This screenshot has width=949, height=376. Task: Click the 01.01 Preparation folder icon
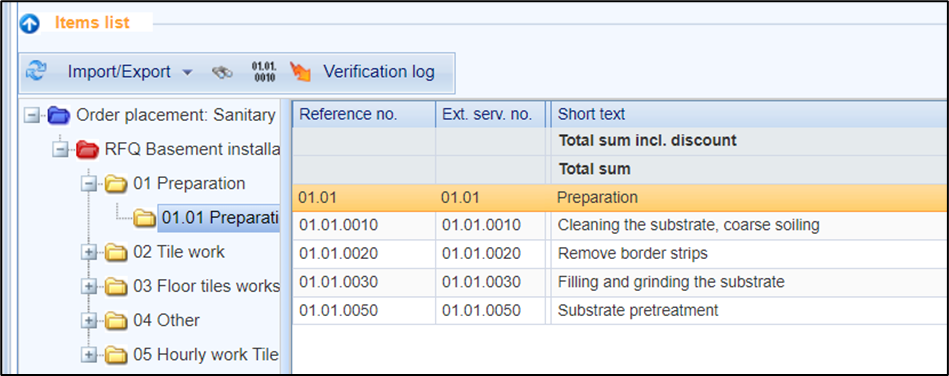145,218
